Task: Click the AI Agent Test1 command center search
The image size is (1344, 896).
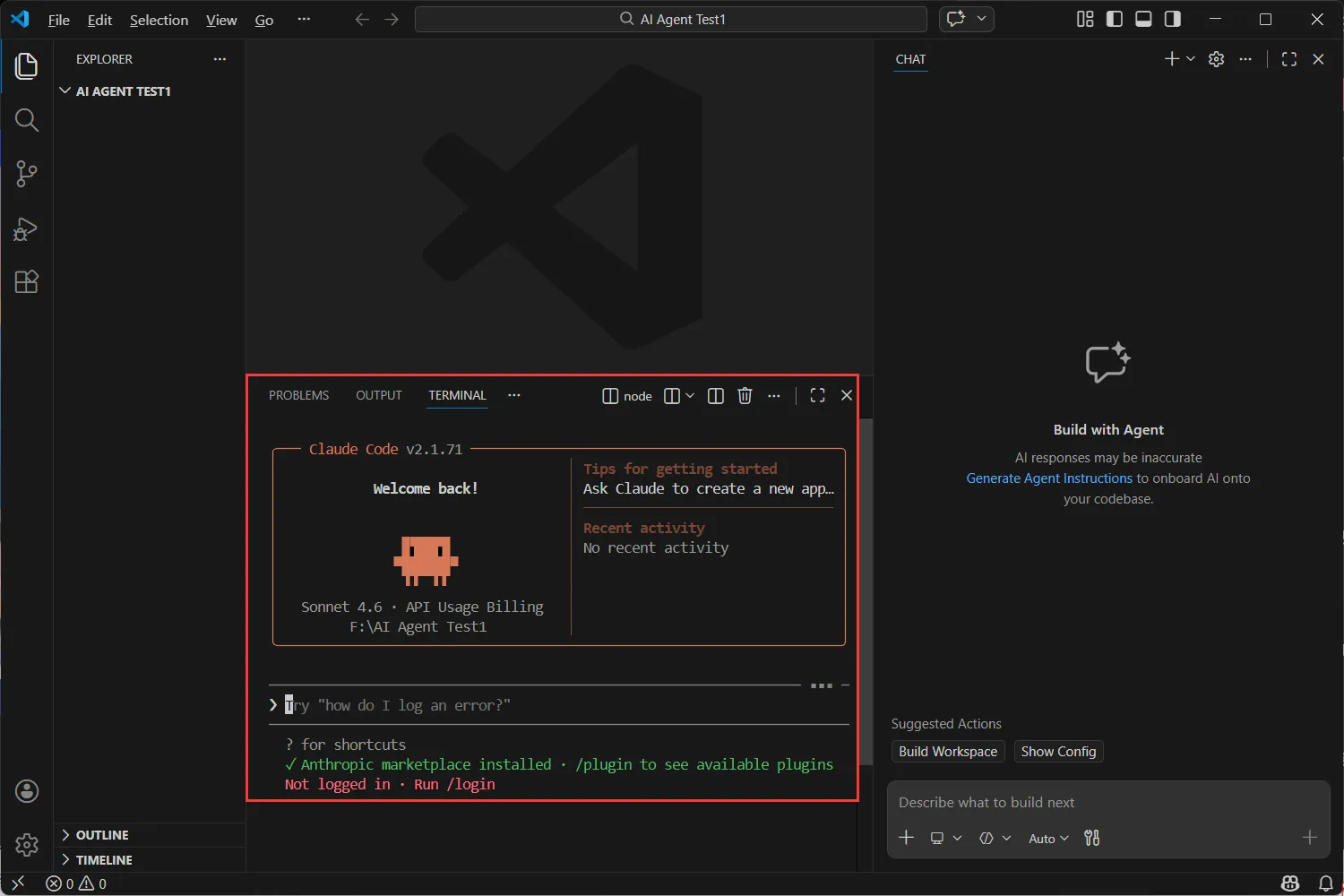Action: pyautogui.click(x=671, y=19)
